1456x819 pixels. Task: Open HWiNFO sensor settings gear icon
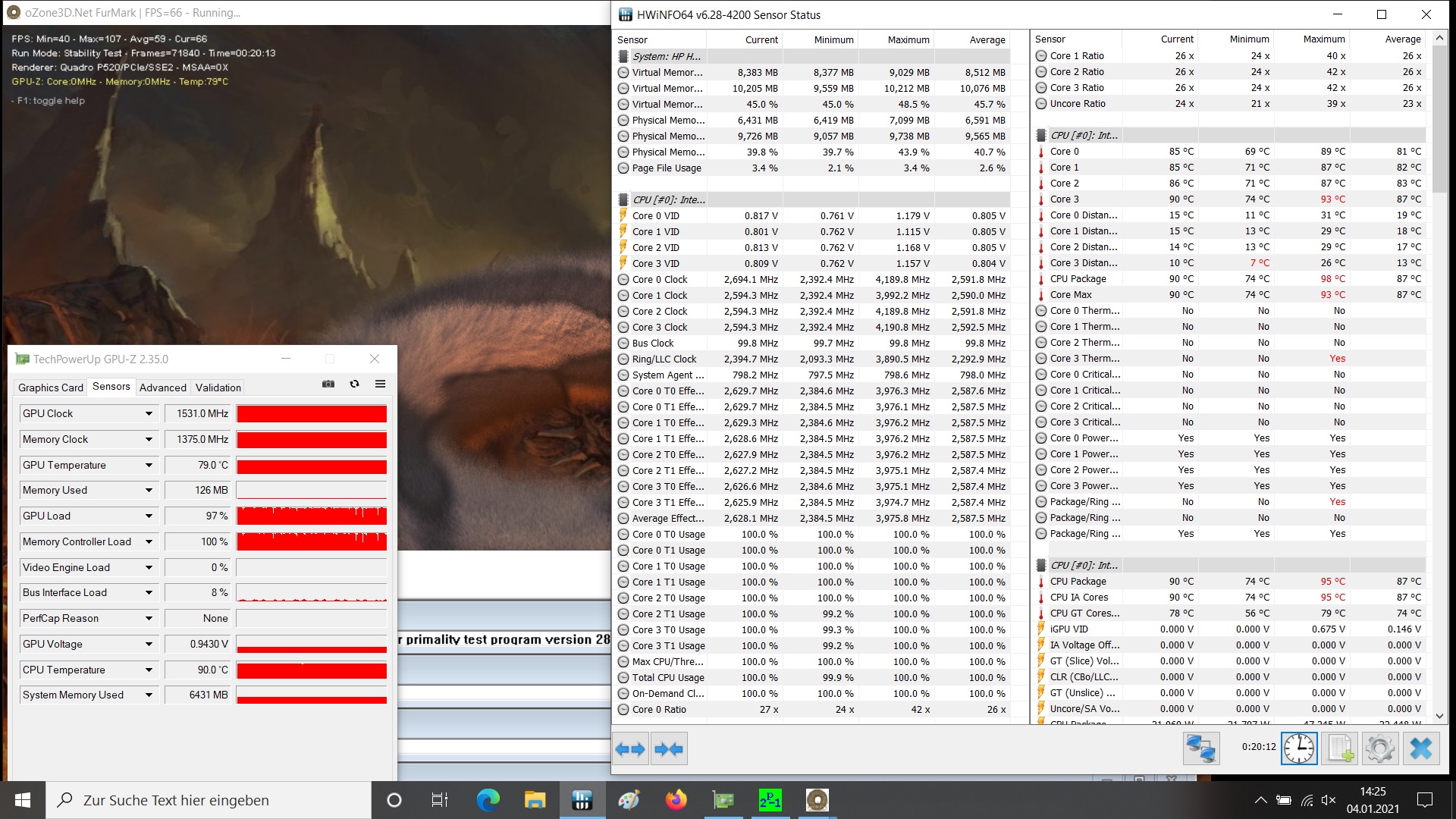[x=1379, y=748]
